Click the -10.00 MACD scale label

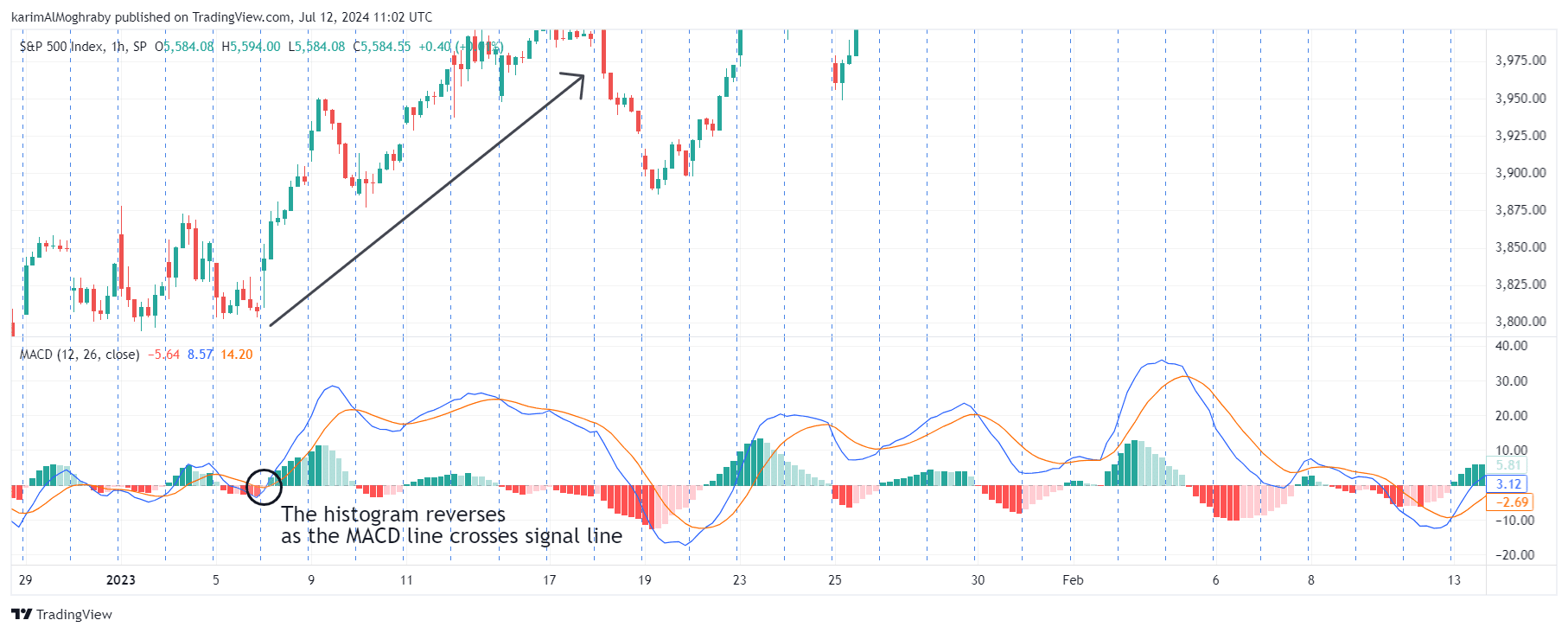1514,521
